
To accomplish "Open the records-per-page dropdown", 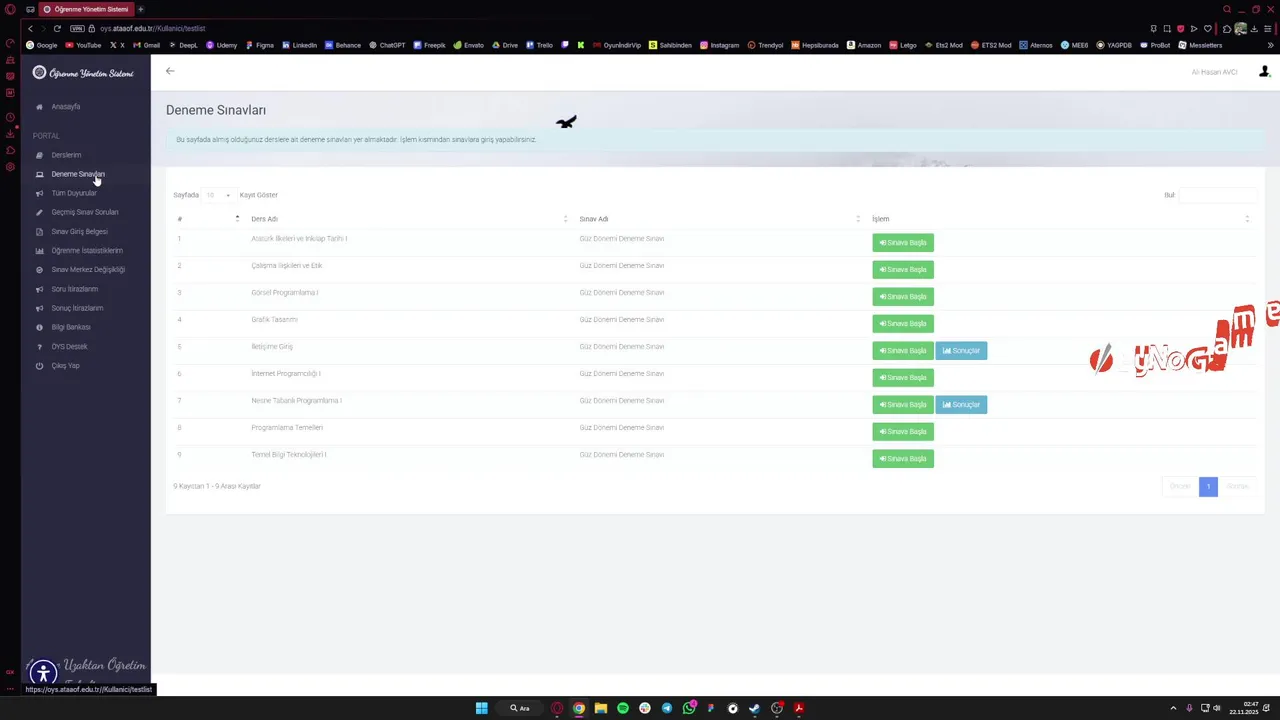I will click(218, 195).
